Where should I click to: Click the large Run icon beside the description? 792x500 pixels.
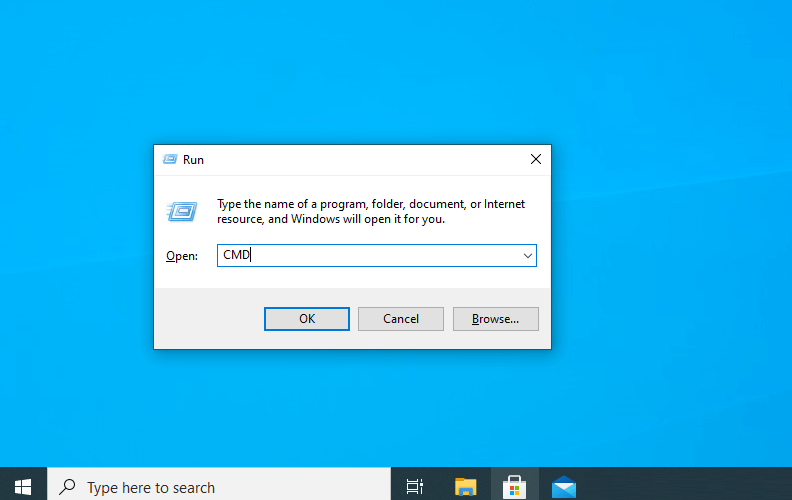click(x=182, y=211)
